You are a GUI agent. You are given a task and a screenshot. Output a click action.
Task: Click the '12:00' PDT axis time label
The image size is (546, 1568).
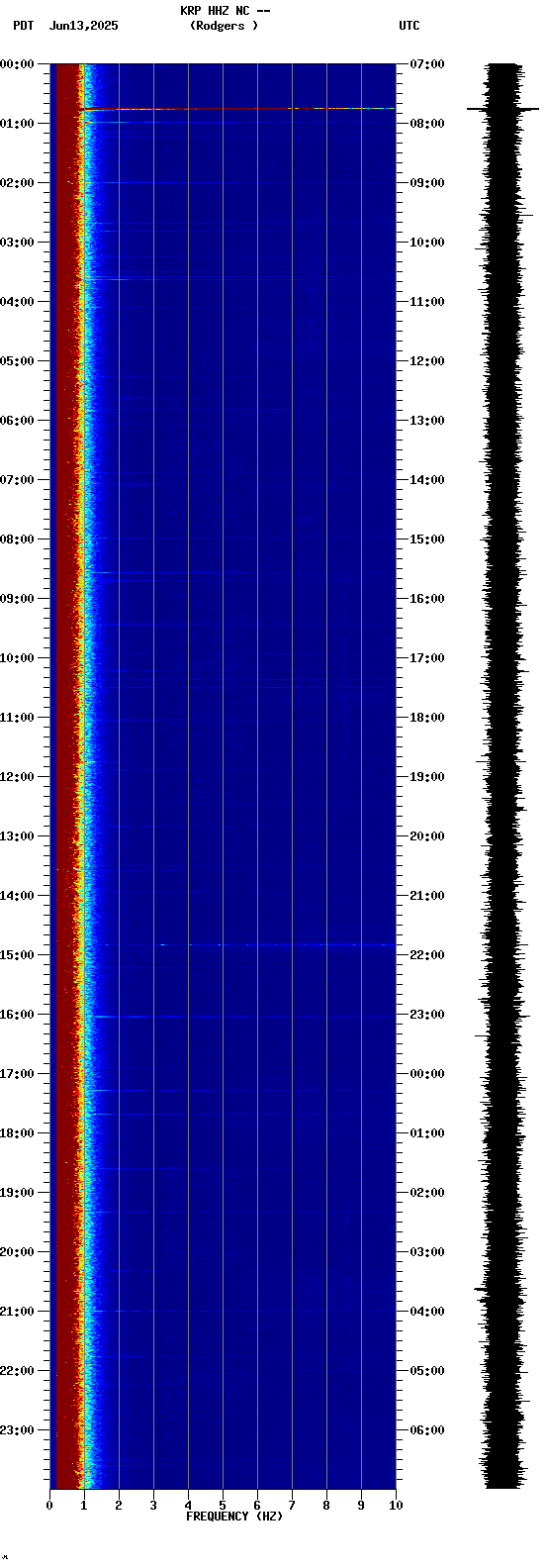coord(17,777)
